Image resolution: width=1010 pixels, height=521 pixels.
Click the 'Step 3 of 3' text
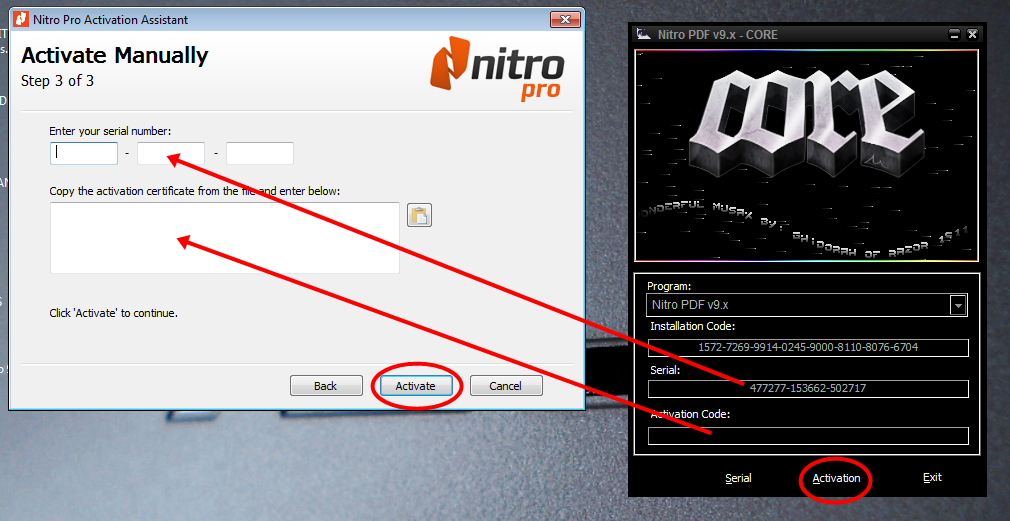coord(57,82)
